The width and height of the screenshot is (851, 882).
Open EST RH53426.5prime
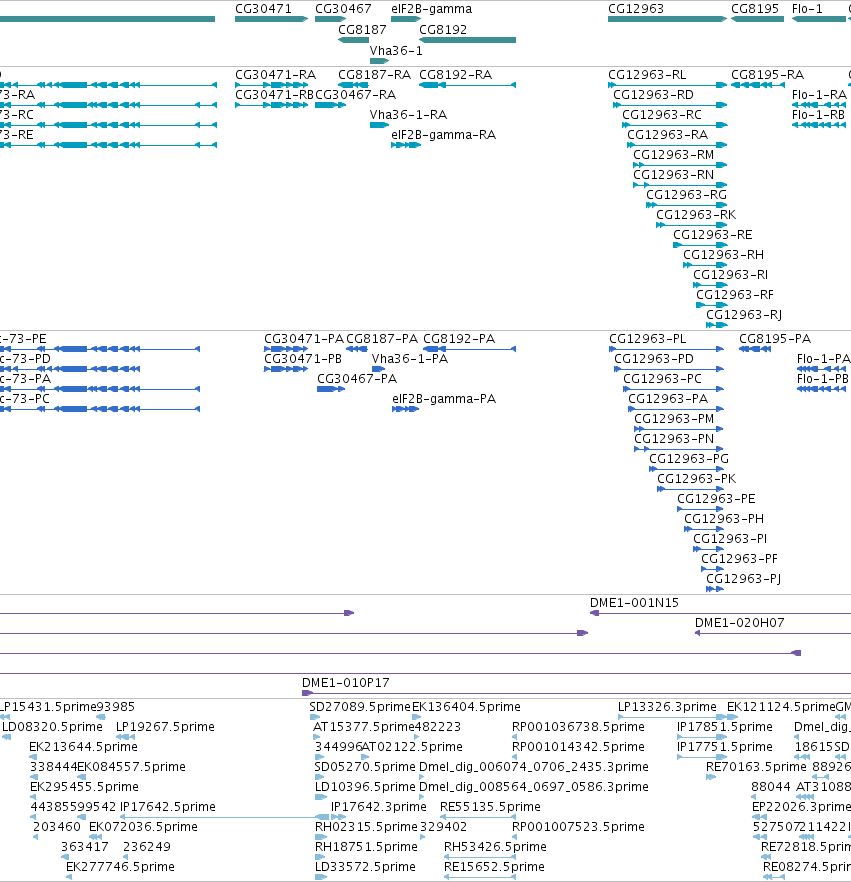[x=495, y=847]
